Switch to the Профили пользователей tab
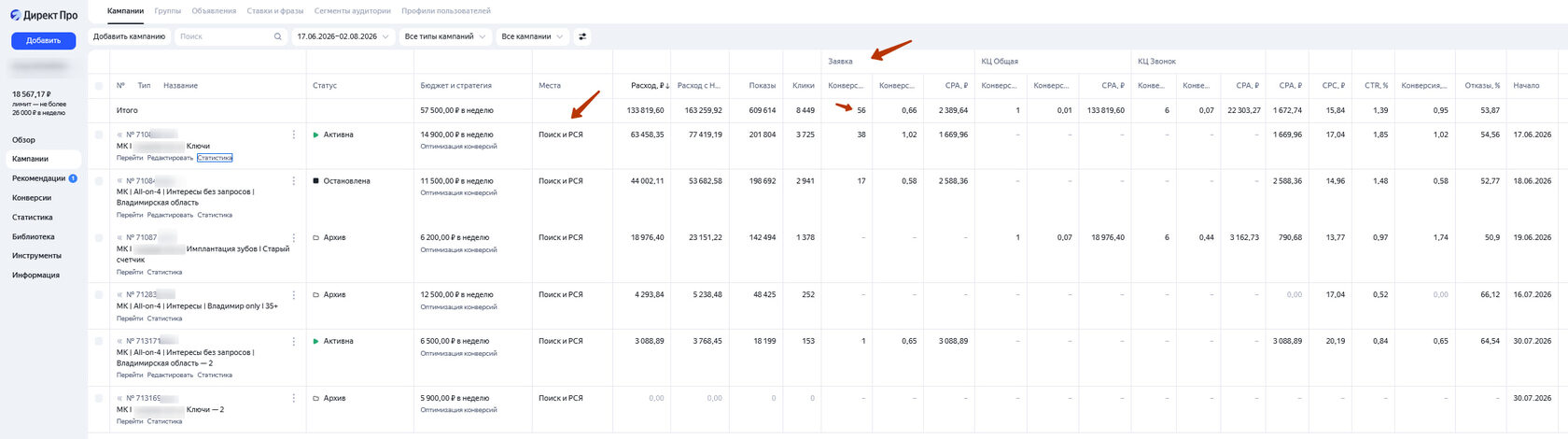The image size is (1568, 439). [446, 11]
